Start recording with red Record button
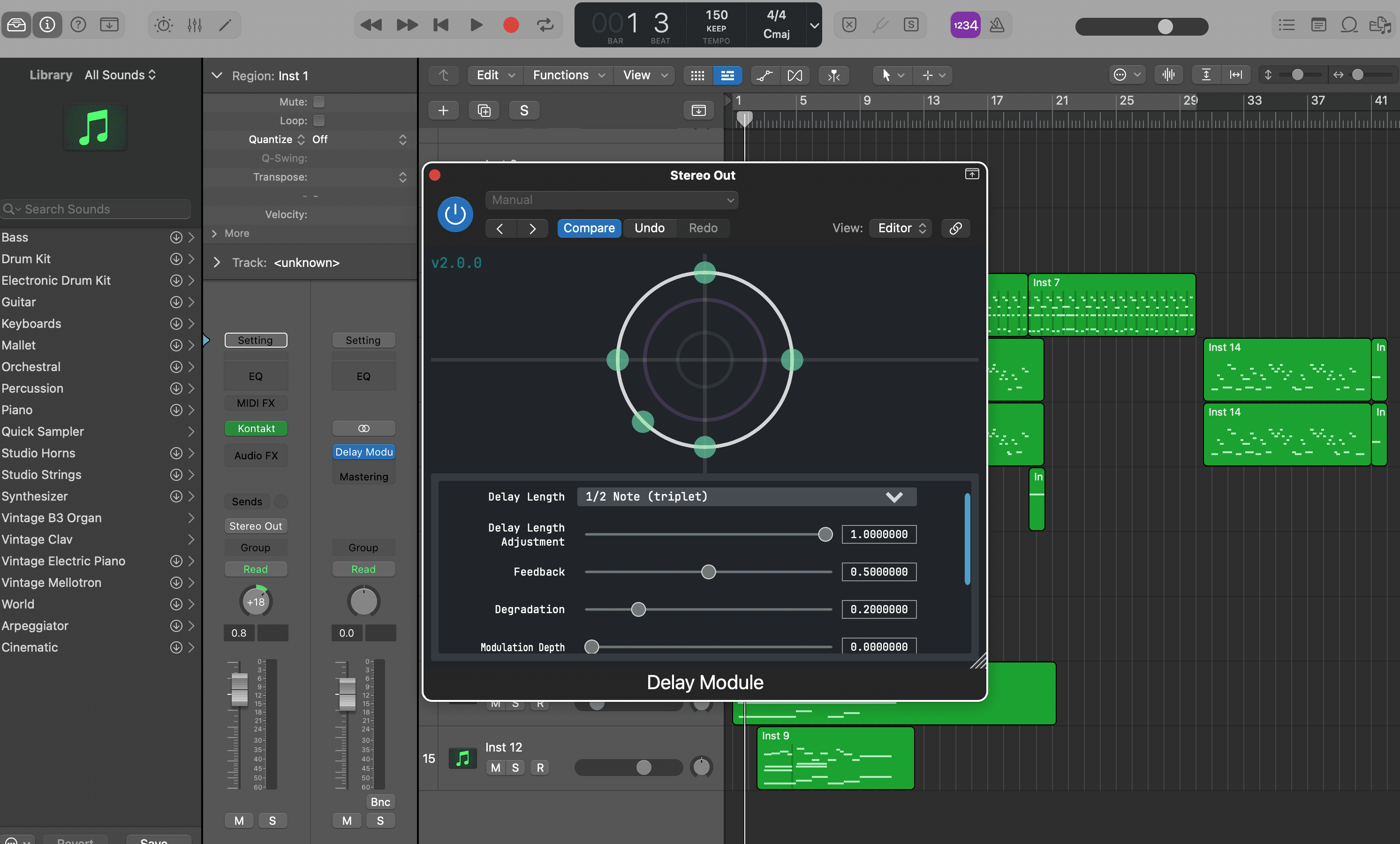 tap(511, 25)
